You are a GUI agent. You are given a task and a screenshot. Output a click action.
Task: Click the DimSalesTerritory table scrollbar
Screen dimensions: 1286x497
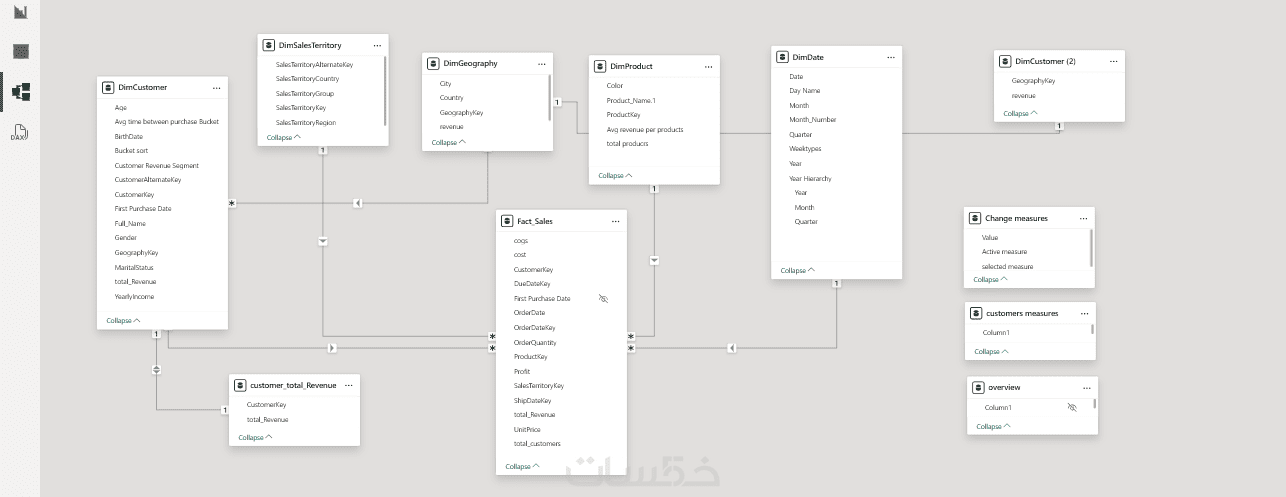coord(385,92)
